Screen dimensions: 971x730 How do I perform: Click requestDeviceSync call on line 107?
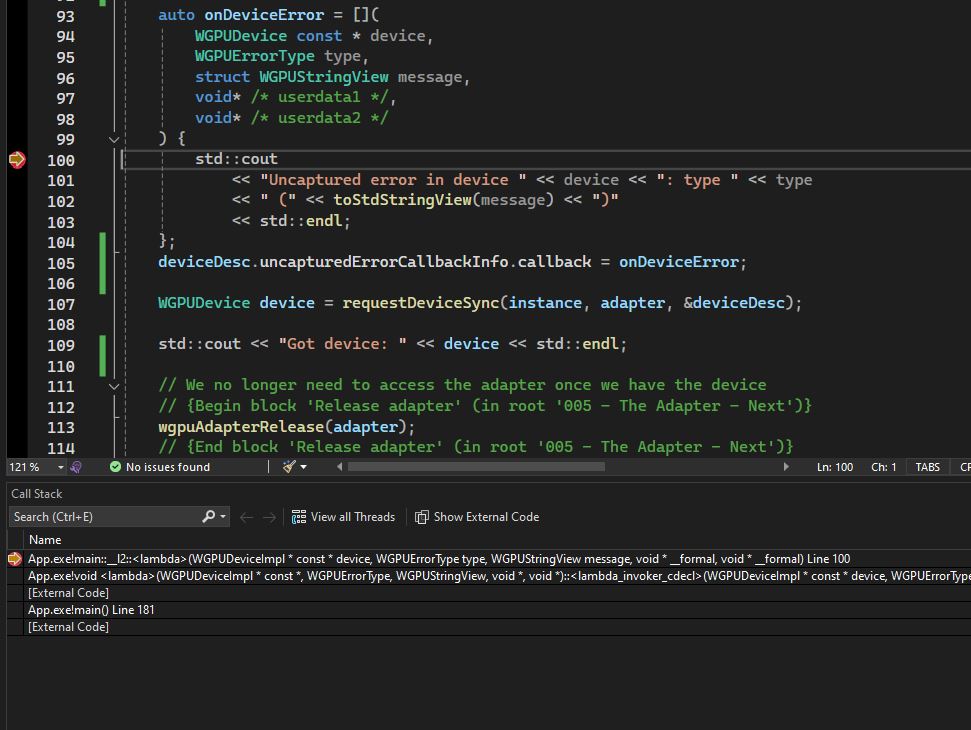(420, 303)
